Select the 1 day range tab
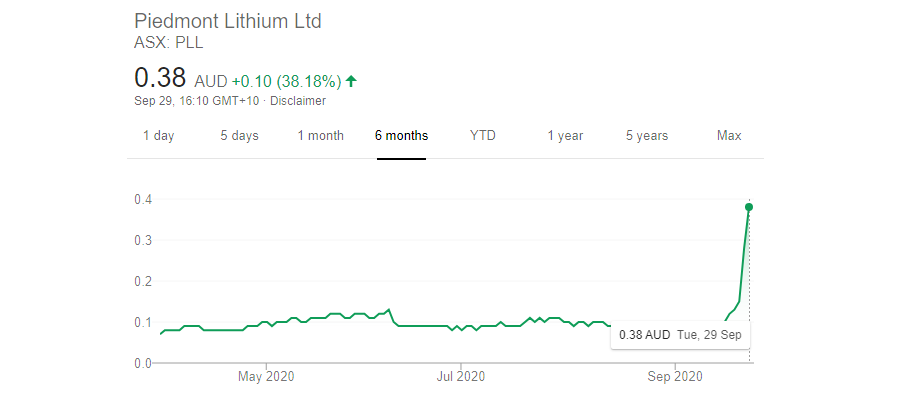 tap(158, 136)
